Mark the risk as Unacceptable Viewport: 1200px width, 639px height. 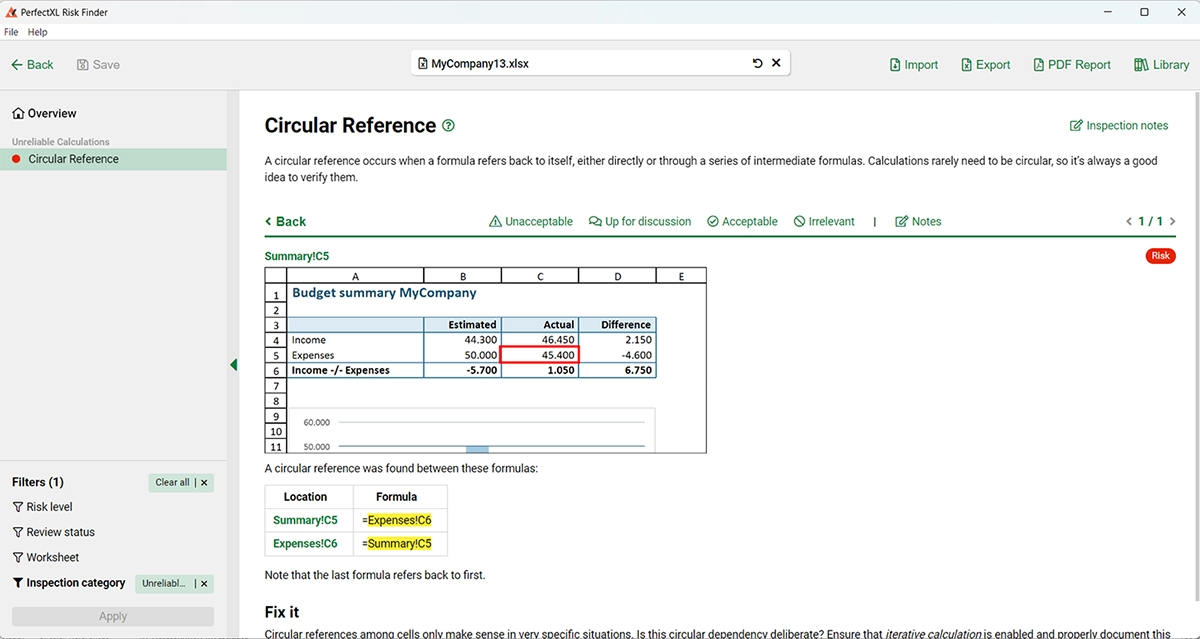(530, 222)
